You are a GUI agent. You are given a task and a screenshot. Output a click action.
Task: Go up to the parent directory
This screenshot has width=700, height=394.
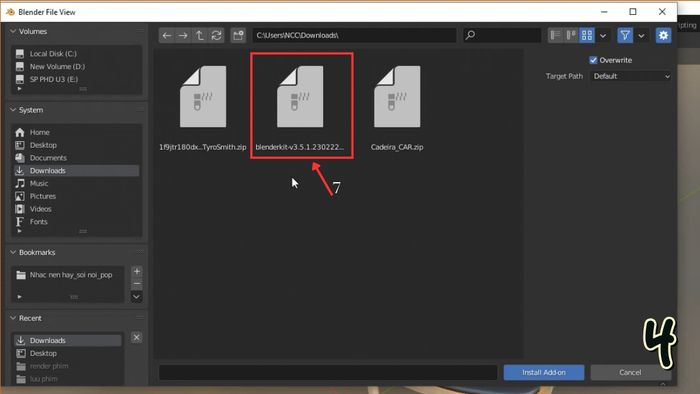[200, 35]
